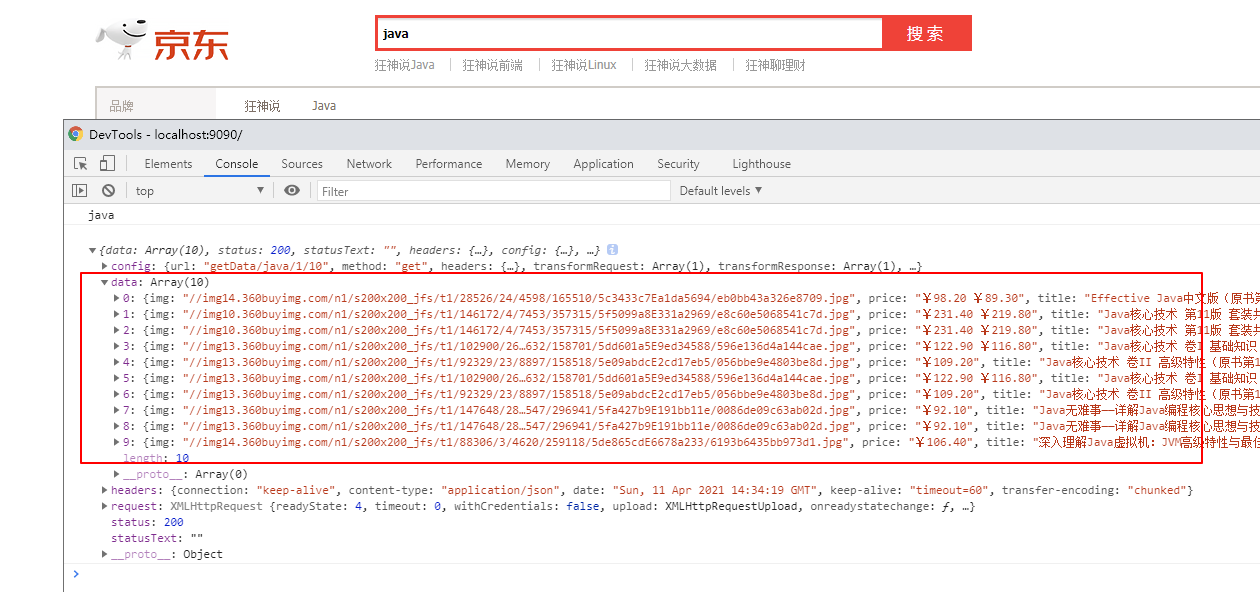Open the Application tab
Viewport: 1260px width, 592px height.
click(604, 164)
